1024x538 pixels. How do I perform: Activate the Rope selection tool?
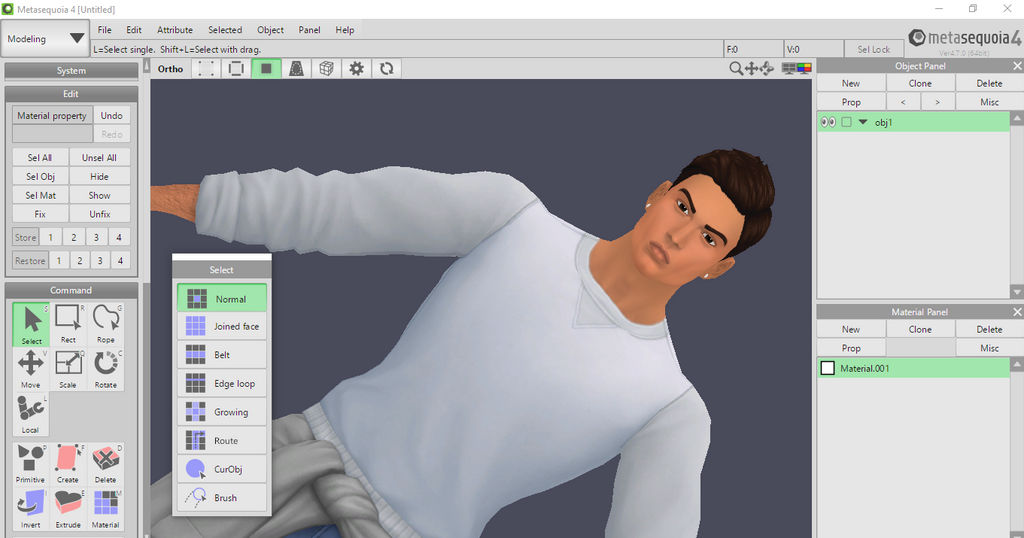[105, 324]
